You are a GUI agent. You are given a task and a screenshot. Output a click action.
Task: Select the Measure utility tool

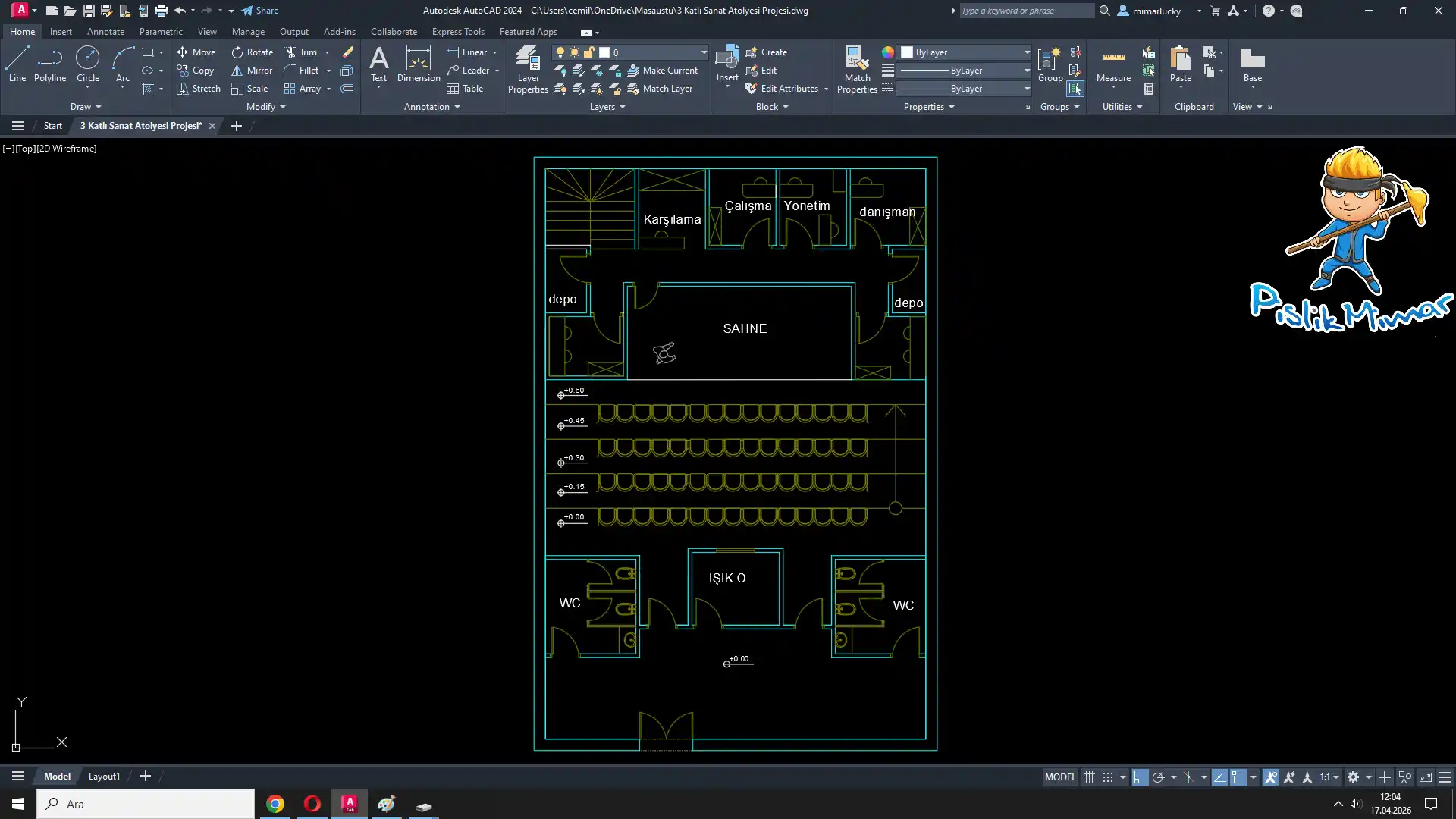click(x=1113, y=64)
